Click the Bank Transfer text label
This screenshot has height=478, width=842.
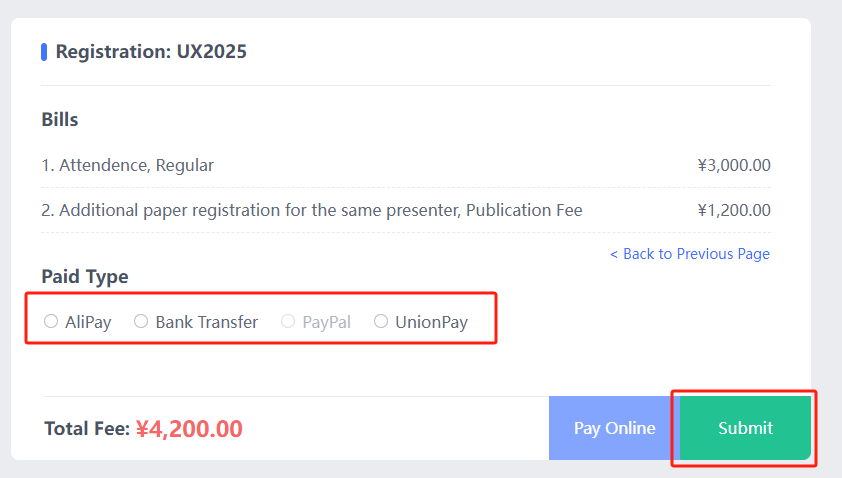(207, 322)
